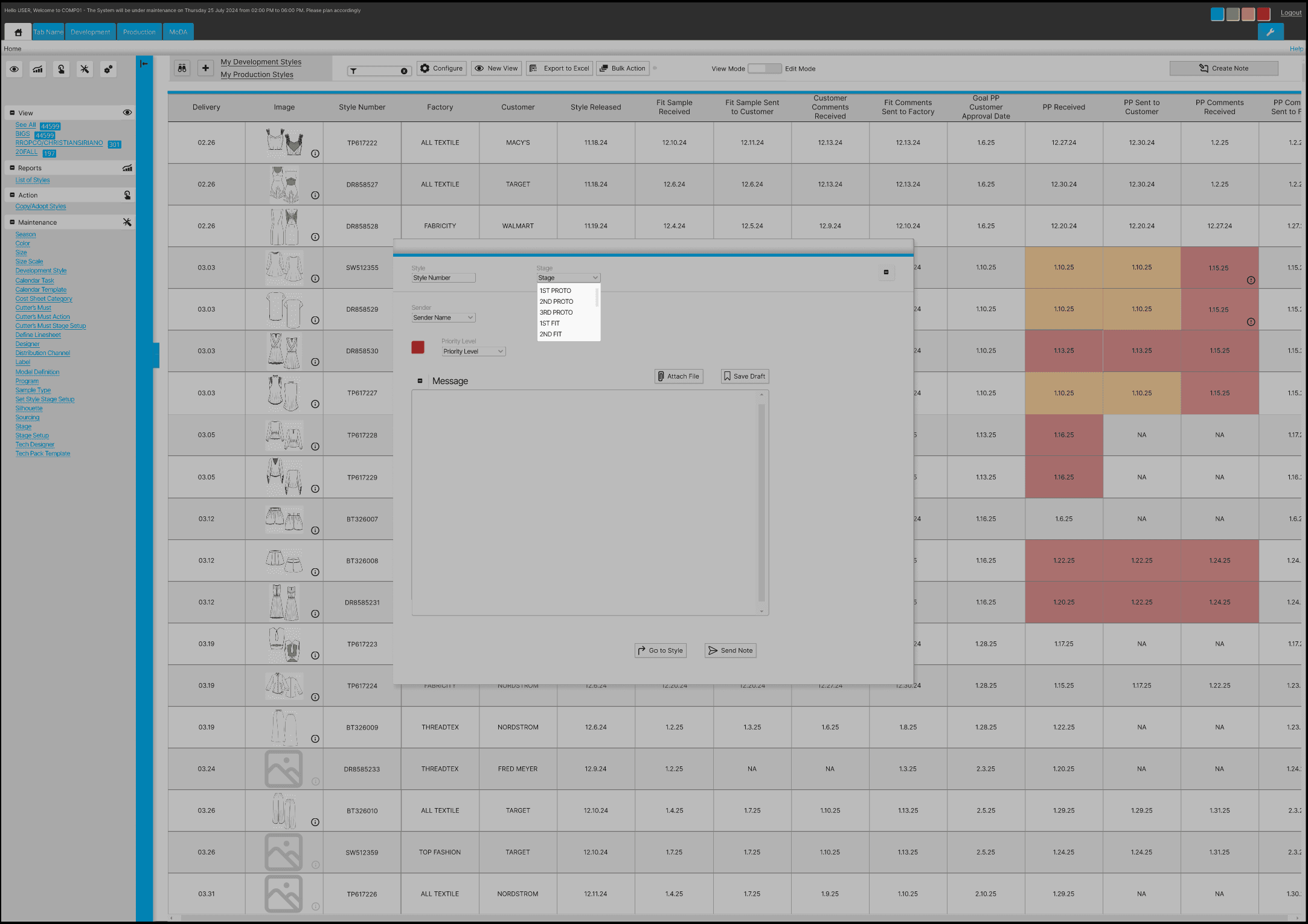Click the Send Note button
The height and width of the screenshot is (924, 1308).
click(x=730, y=650)
